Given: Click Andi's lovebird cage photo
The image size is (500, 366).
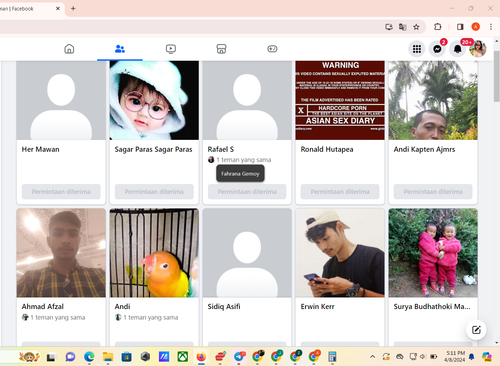Looking at the screenshot, I should point(154,253).
